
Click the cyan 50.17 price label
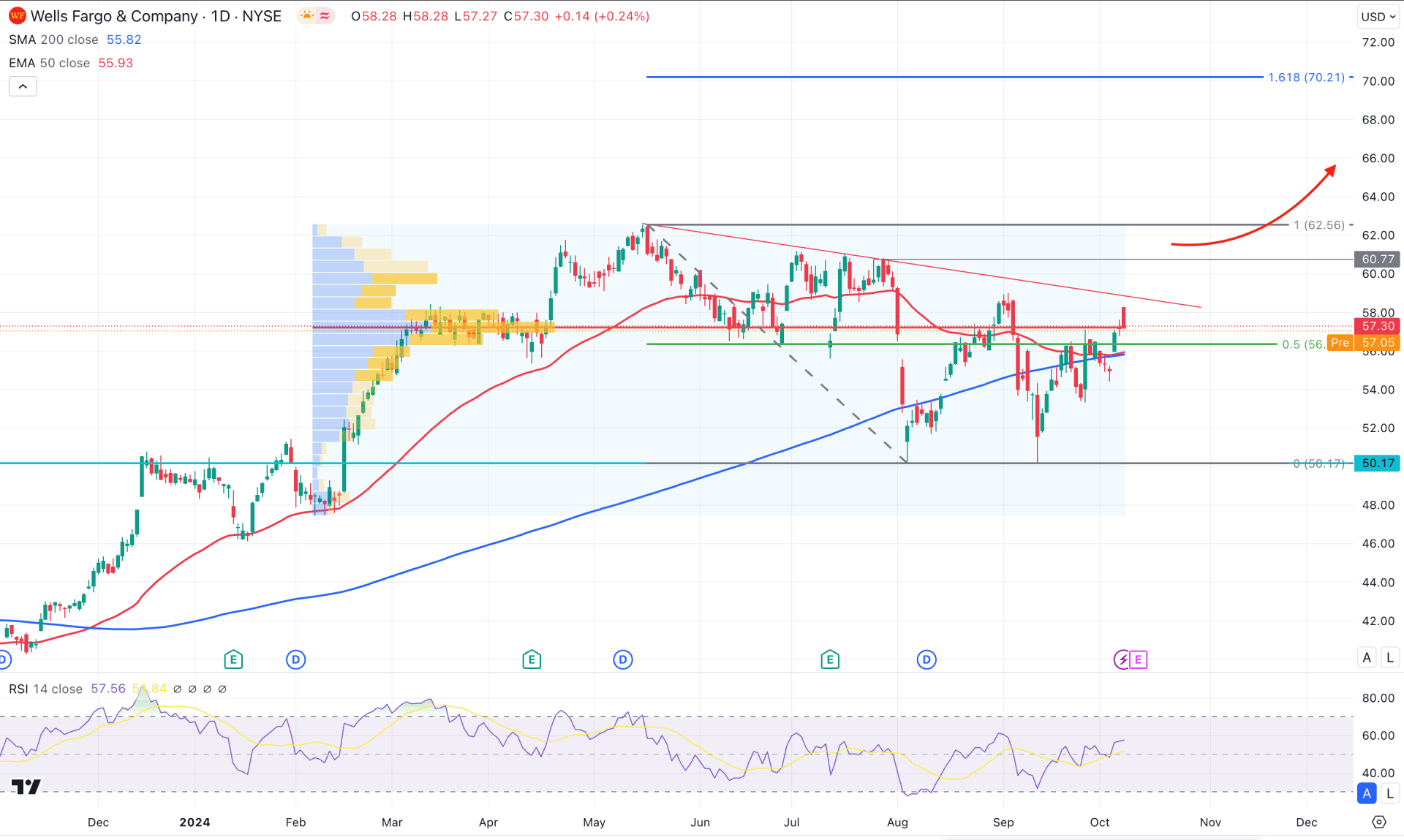(1378, 463)
